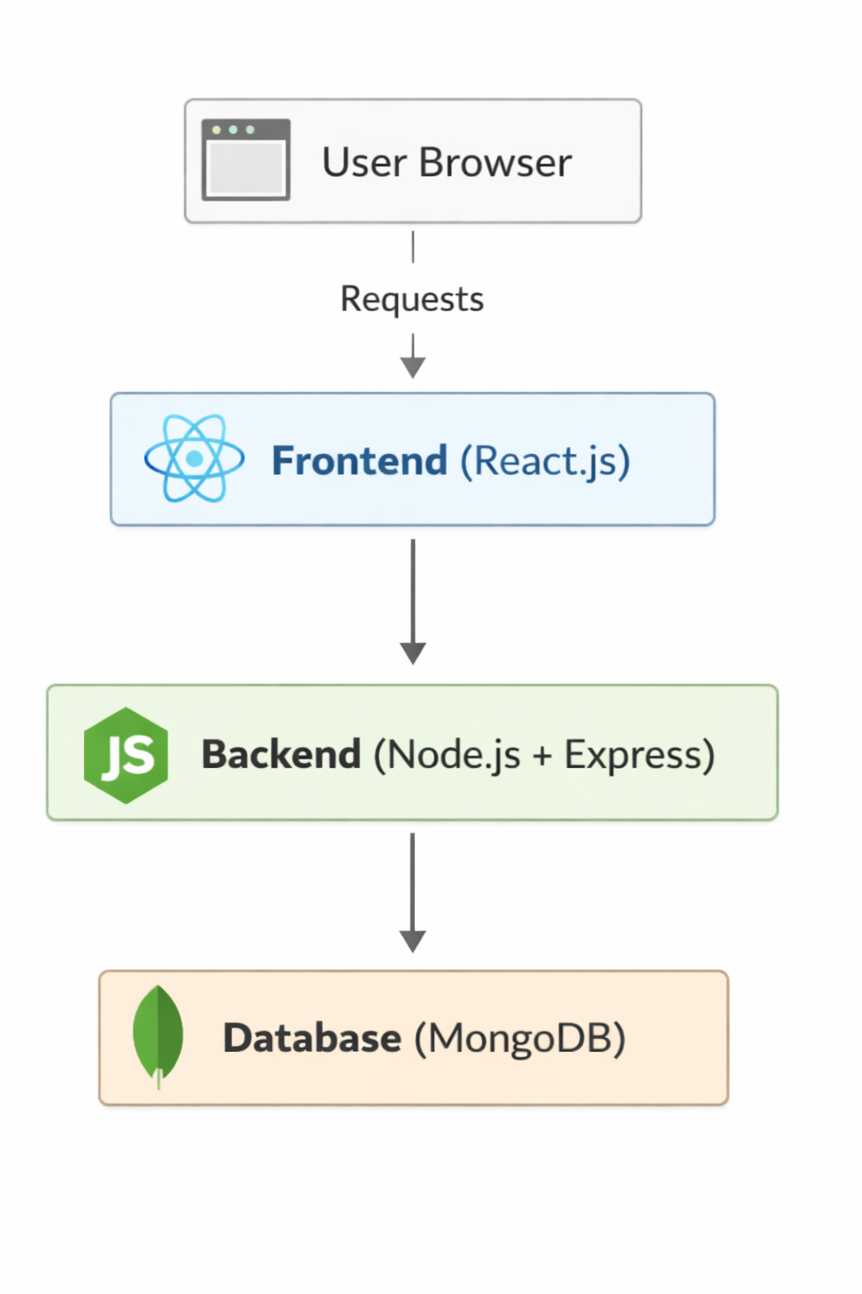Click the arrowhead pointing into the Backend box
Viewport: 862px width, 1294px height.
412,652
